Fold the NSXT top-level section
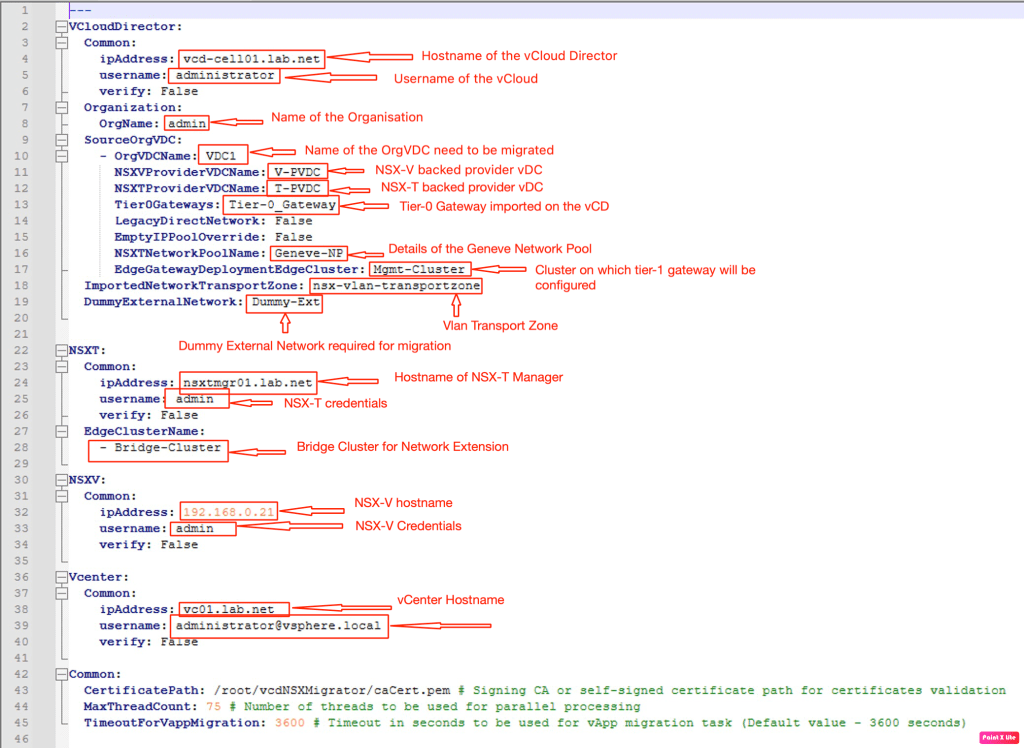The height and width of the screenshot is (748, 1024). click(x=62, y=351)
